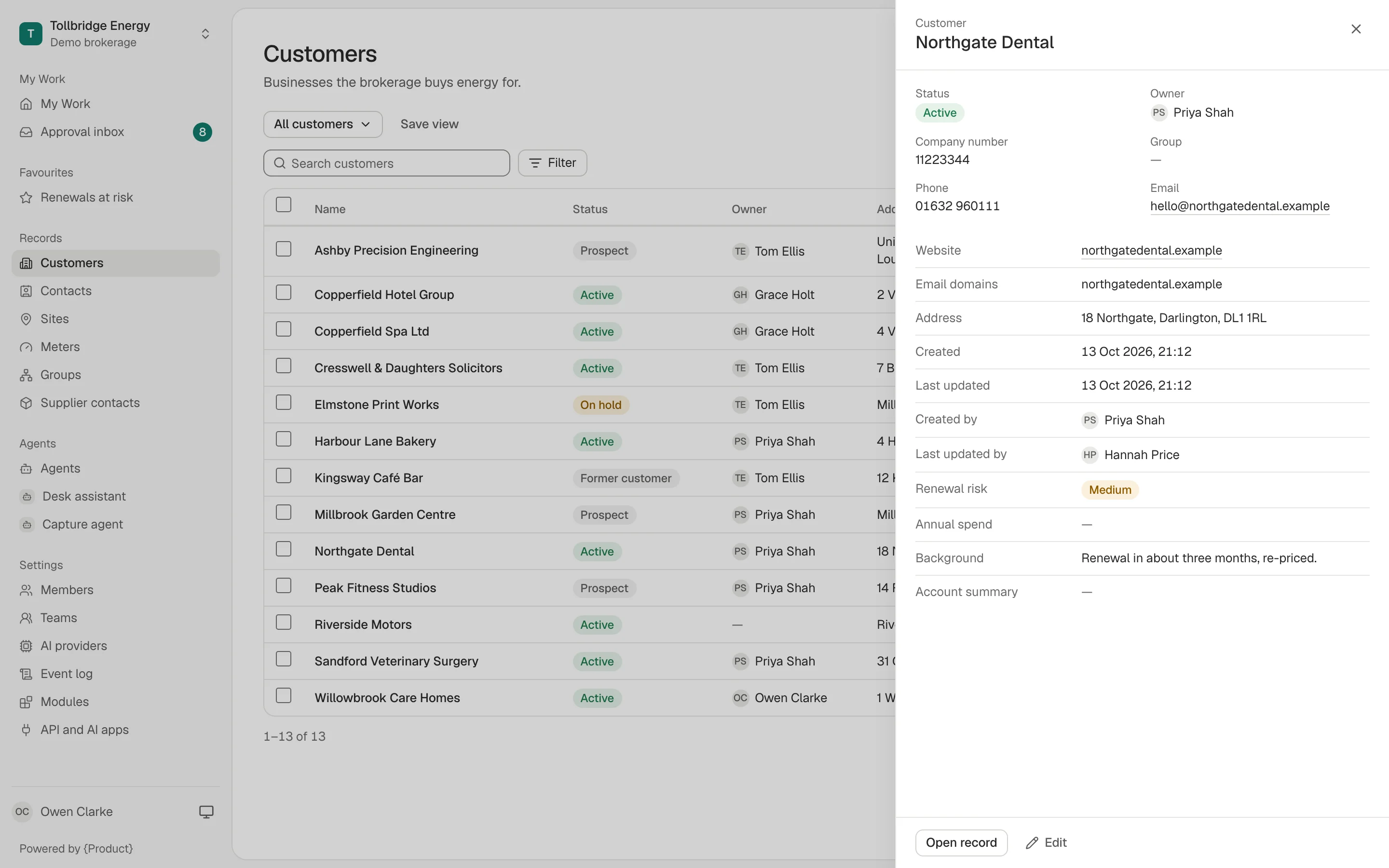This screenshot has width=1389, height=868.
Task: Click the Medium renewal risk badge
Action: (x=1110, y=489)
